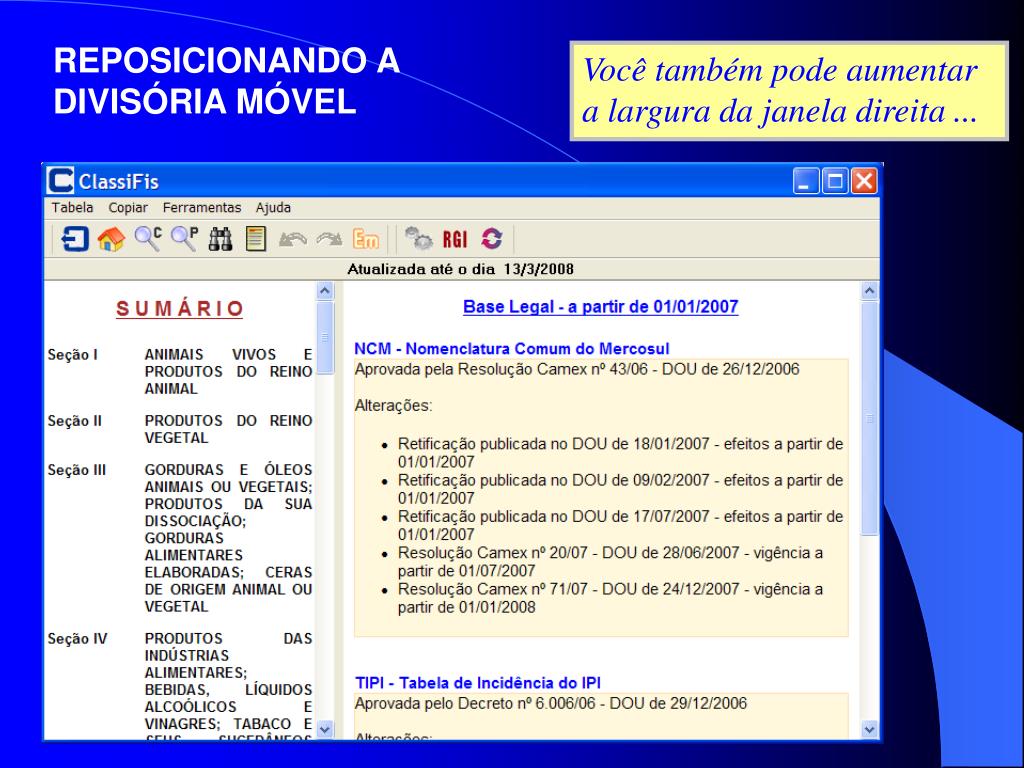Open search by code magnifier C icon
1024x768 pixels.
click(x=148, y=239)
